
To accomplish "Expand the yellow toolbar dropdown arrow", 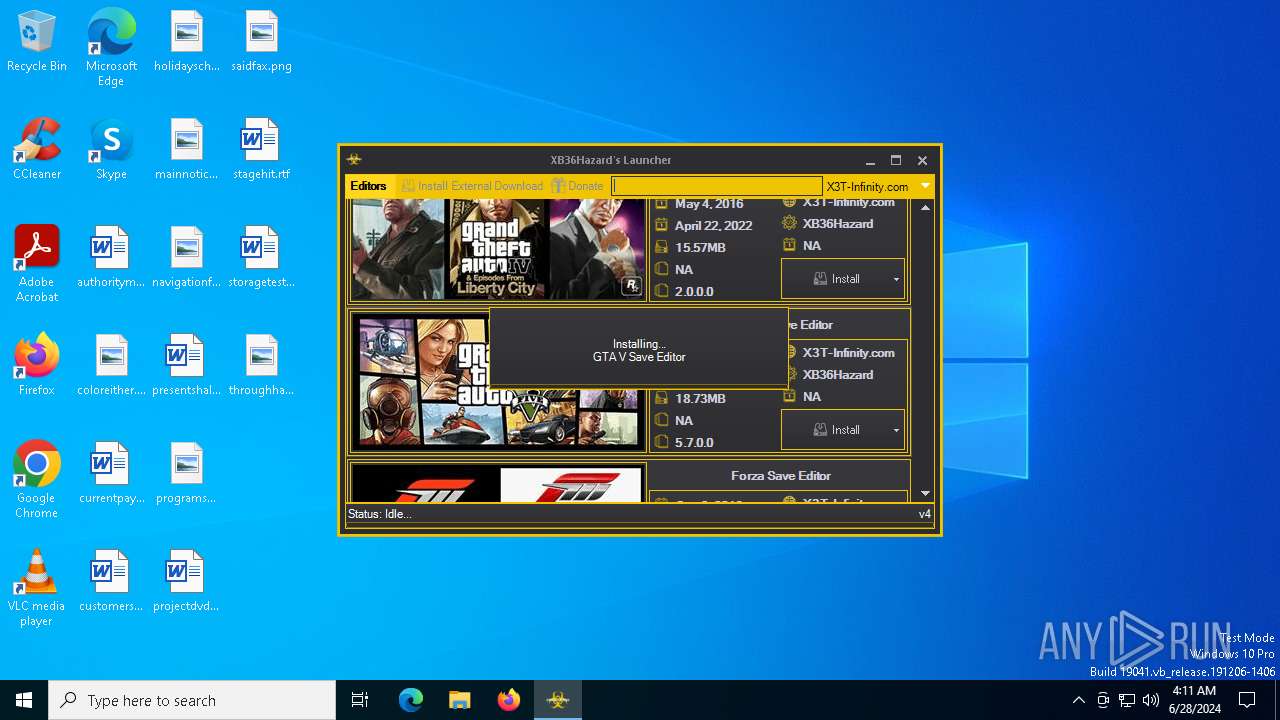I will coord(925,186).
